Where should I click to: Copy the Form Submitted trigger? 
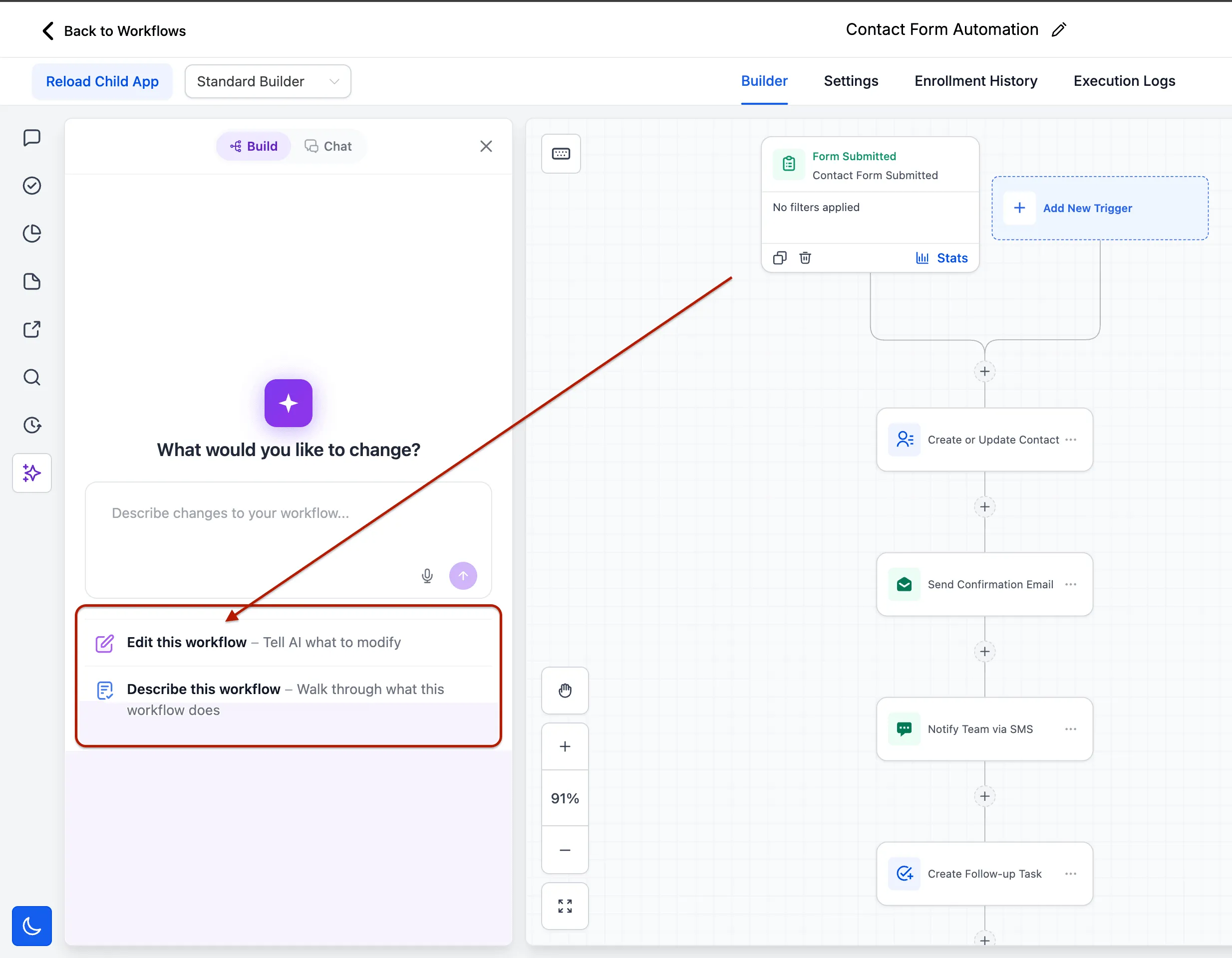pos(780,258)
